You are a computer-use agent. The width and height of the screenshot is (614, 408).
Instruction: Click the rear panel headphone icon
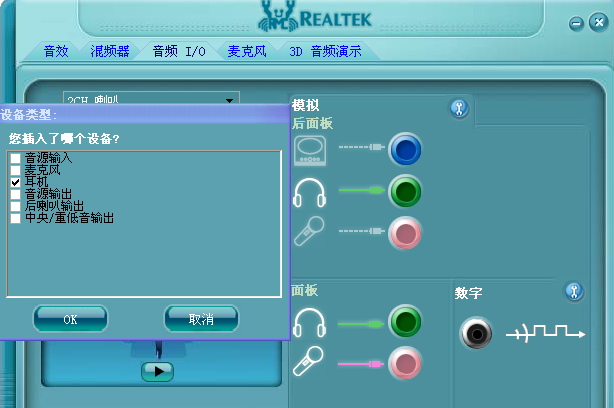pos(310,191)
